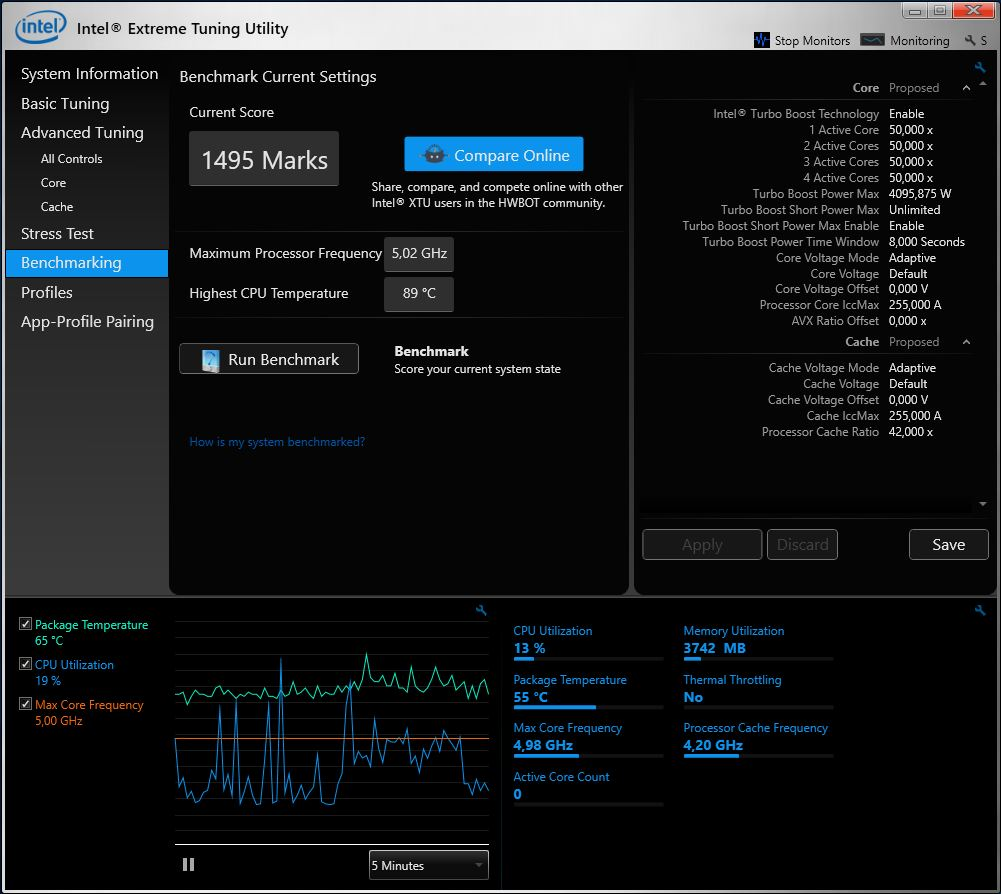
Task: Click the Active Core Count value
Action: [518, 794]
